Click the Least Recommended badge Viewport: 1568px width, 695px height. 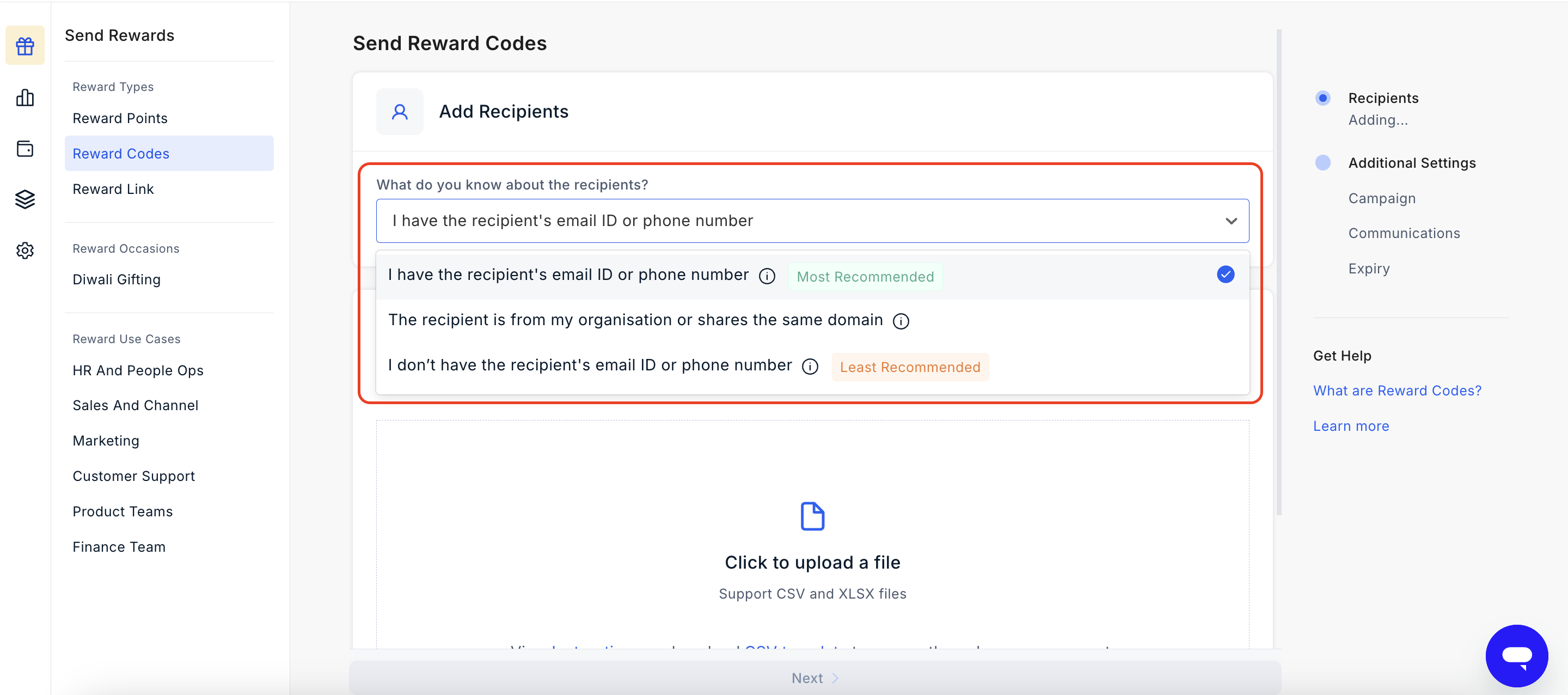pyautogui.click(x=910, y=367)
